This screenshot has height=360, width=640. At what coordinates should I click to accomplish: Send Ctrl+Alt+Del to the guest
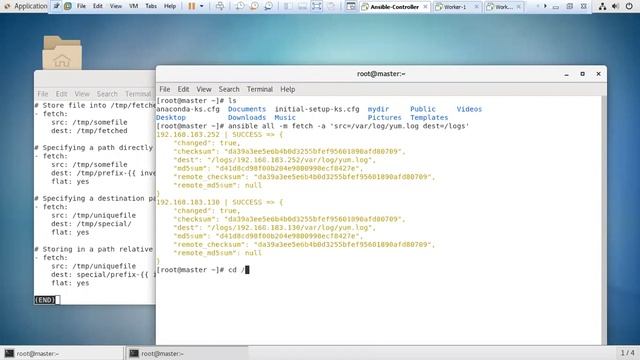pos(220,6)
